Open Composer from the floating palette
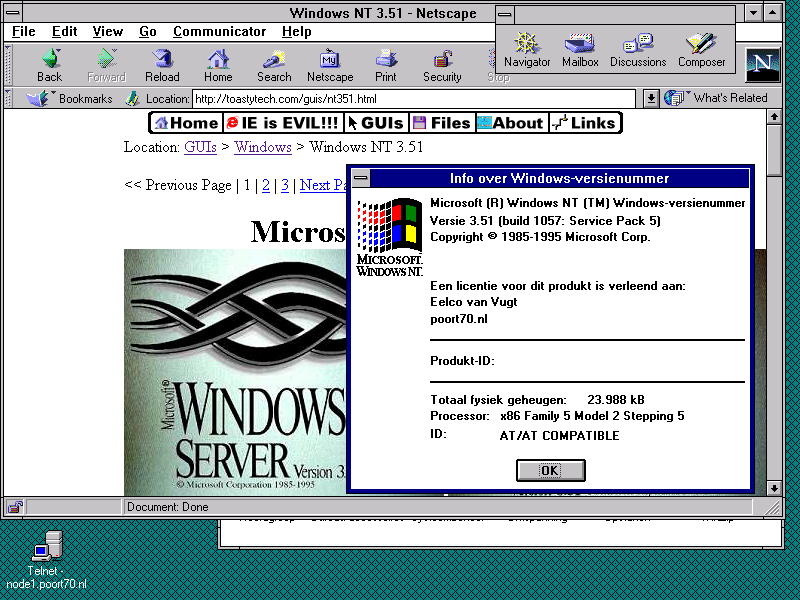Image resolution: width=800 pixels, height=600 pixels. [702, 45]
